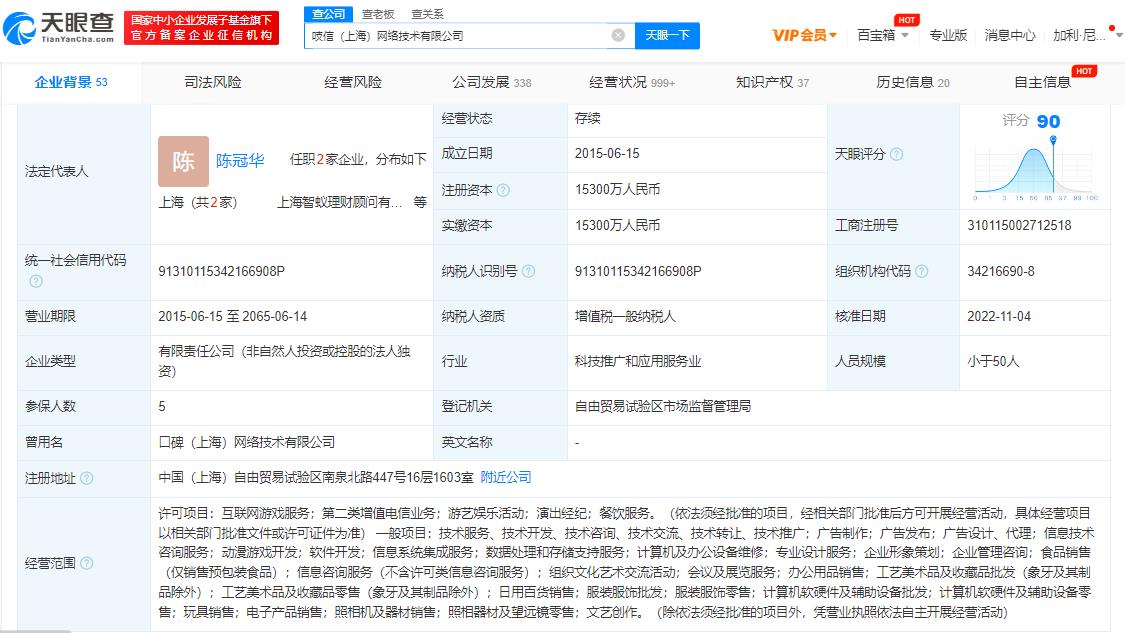Open the 附近公司 nearby companies link

pyautogui.click(x=506, y=477)
